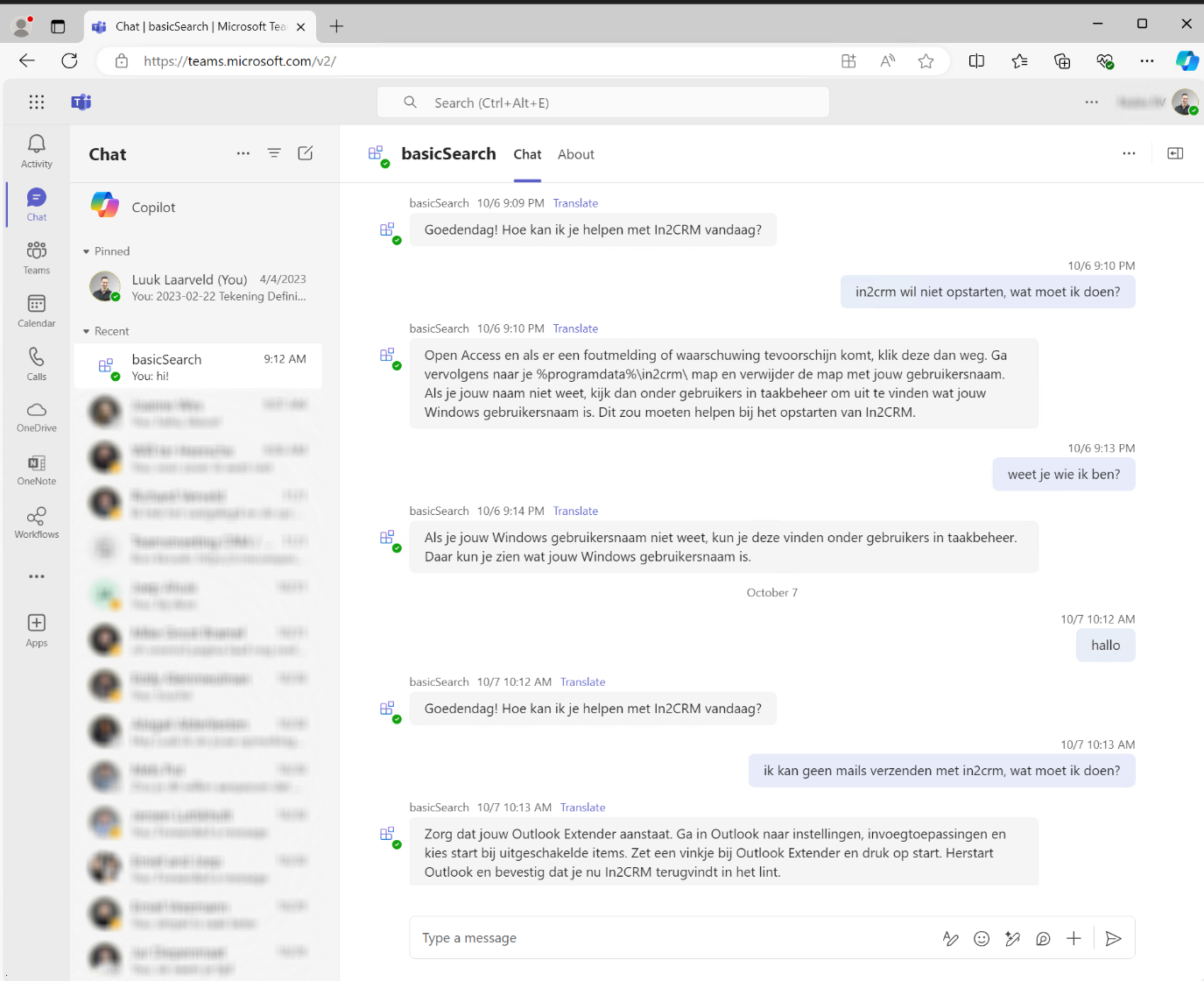
Task: Go back to previous browser page
Action: [27, 60]
